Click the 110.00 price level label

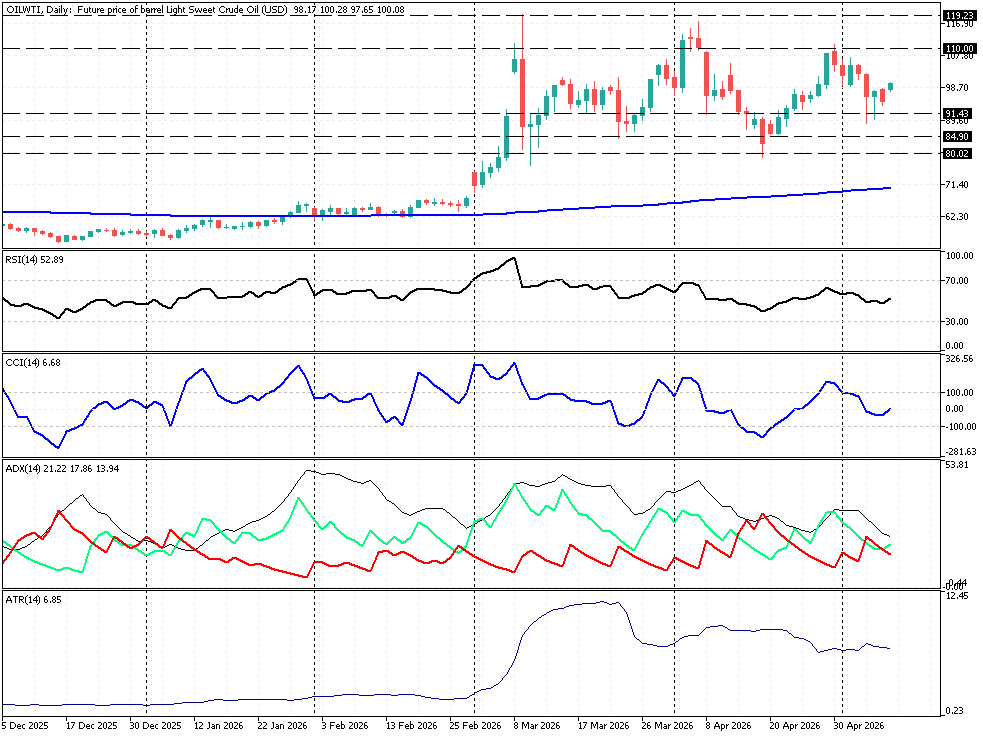coord(959,48)
